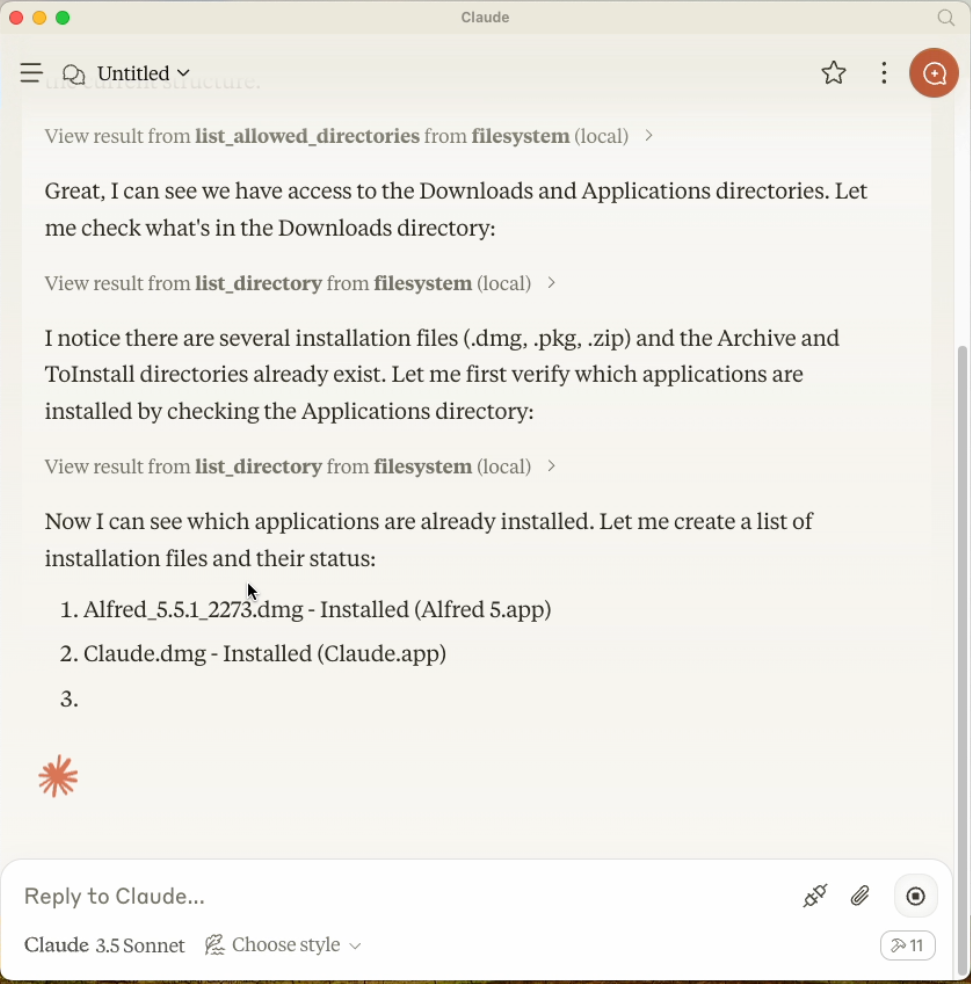Star this conversation
This screenshot has width=971, height=984.
(834, 73)
